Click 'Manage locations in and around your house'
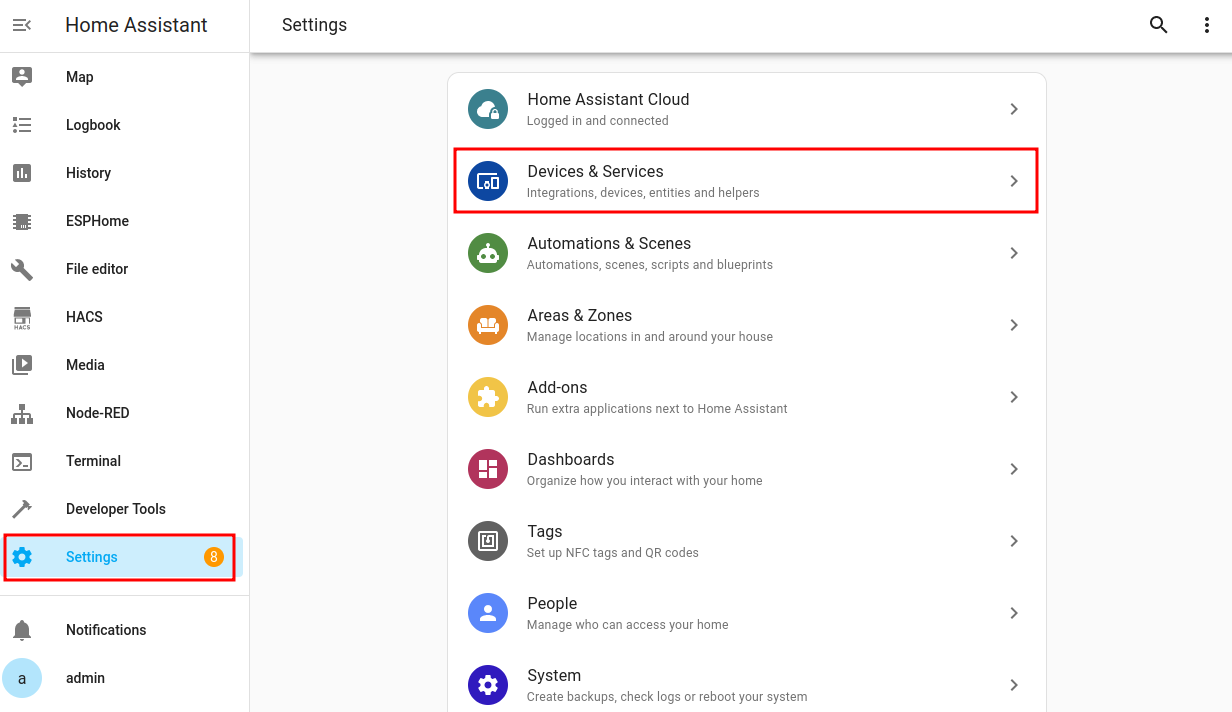 (650, 337)
